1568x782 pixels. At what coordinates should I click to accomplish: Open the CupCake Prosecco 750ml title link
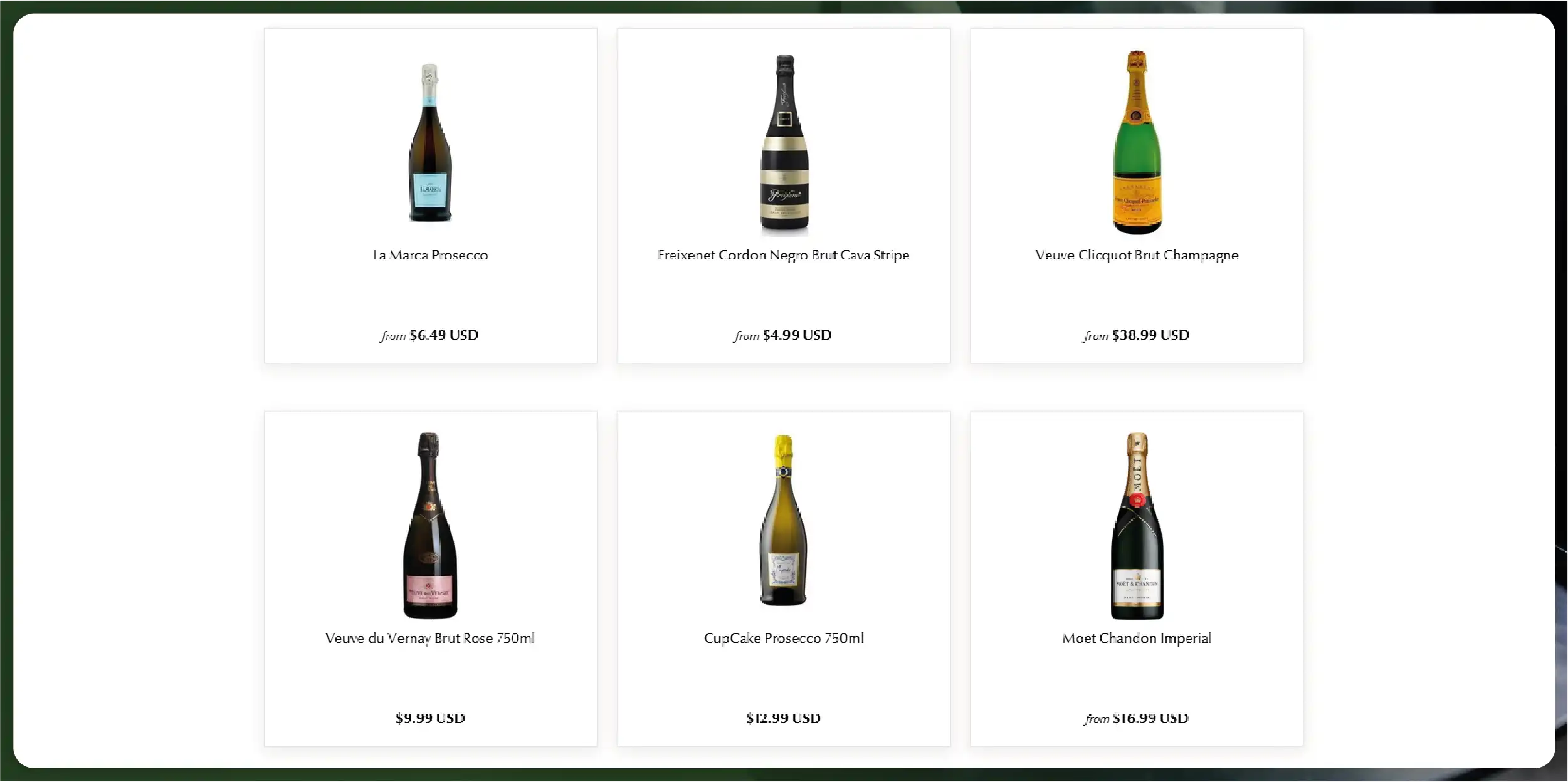[783, 639]
